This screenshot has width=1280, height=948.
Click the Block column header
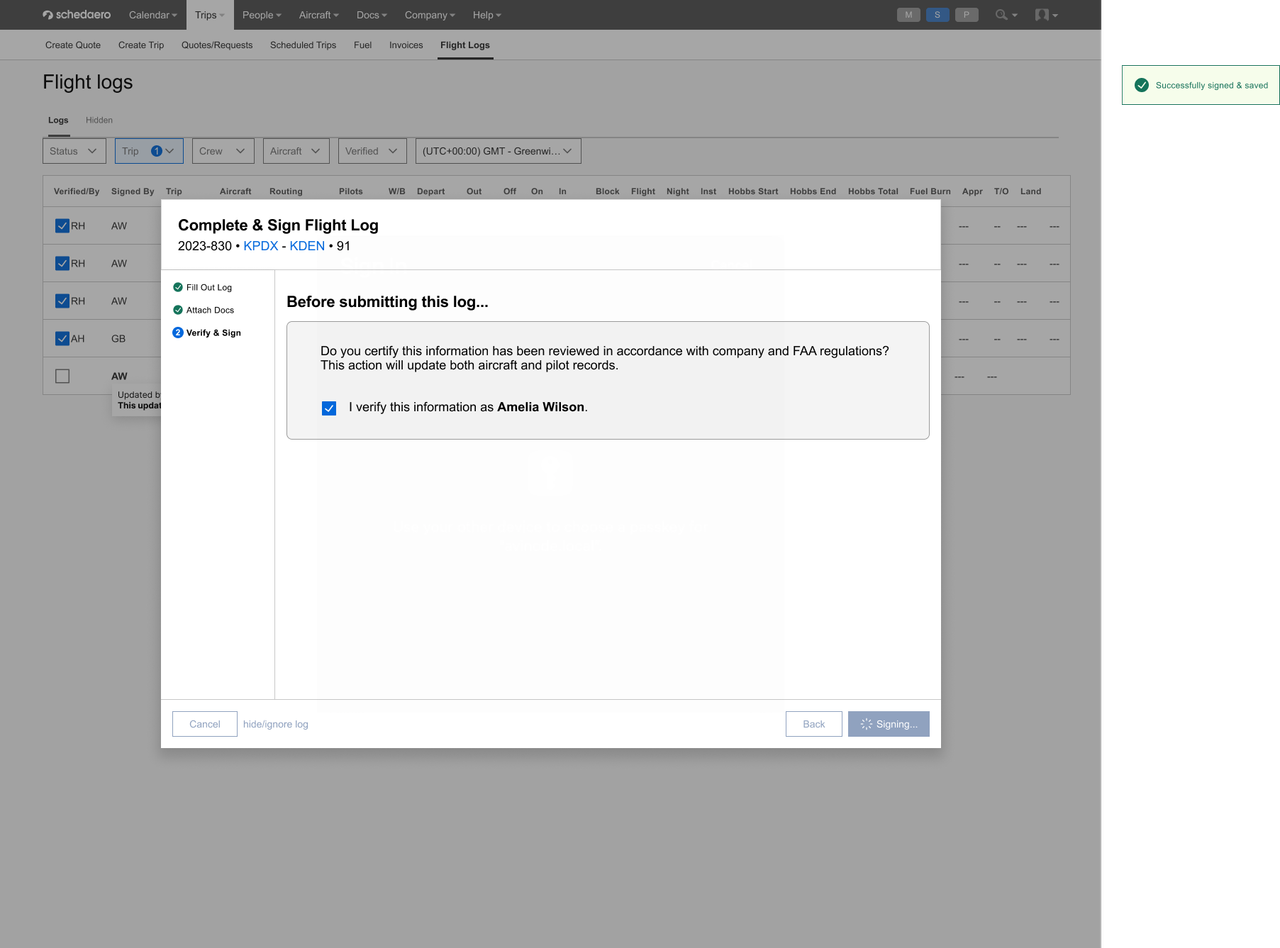[x=607, y=191]
